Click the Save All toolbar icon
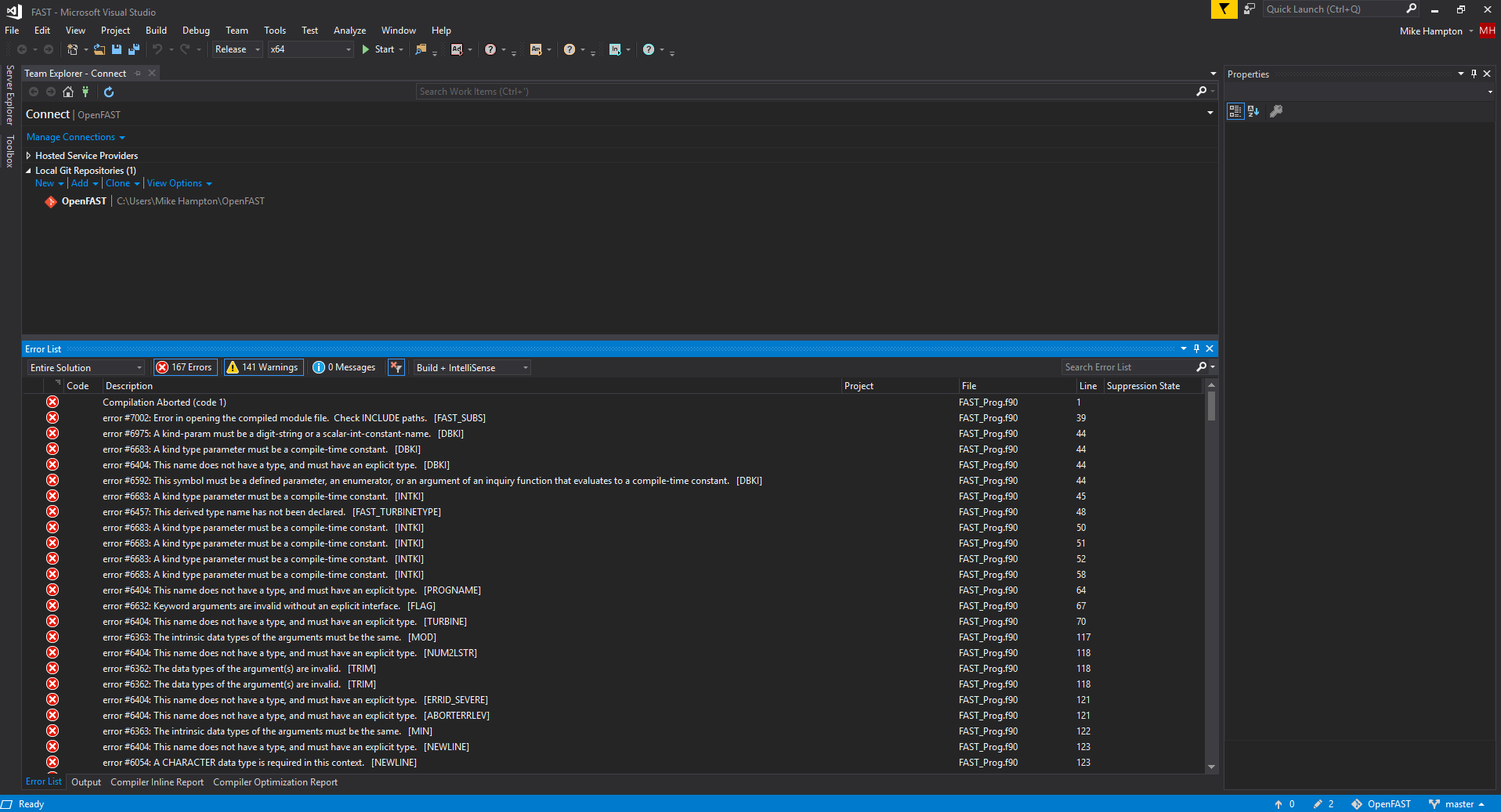The image size is (1501, 812). click(133, 49)
